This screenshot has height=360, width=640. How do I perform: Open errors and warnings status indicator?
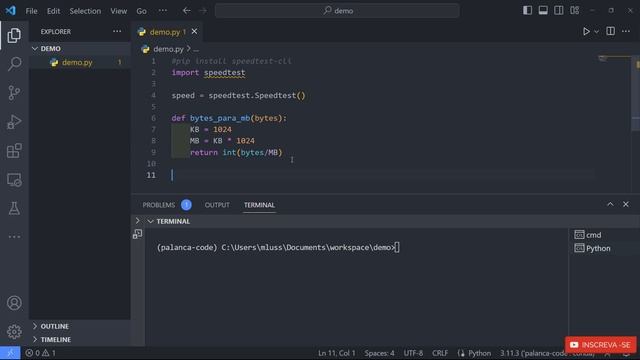click(40, 353)
